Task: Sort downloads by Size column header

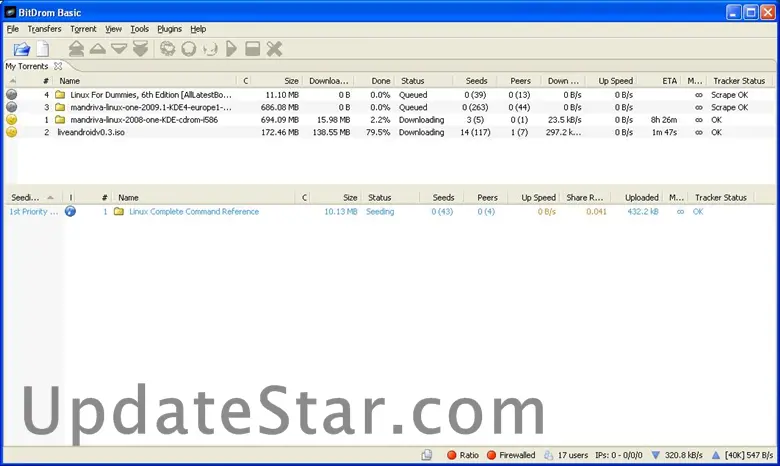Action: coord(292,81)
